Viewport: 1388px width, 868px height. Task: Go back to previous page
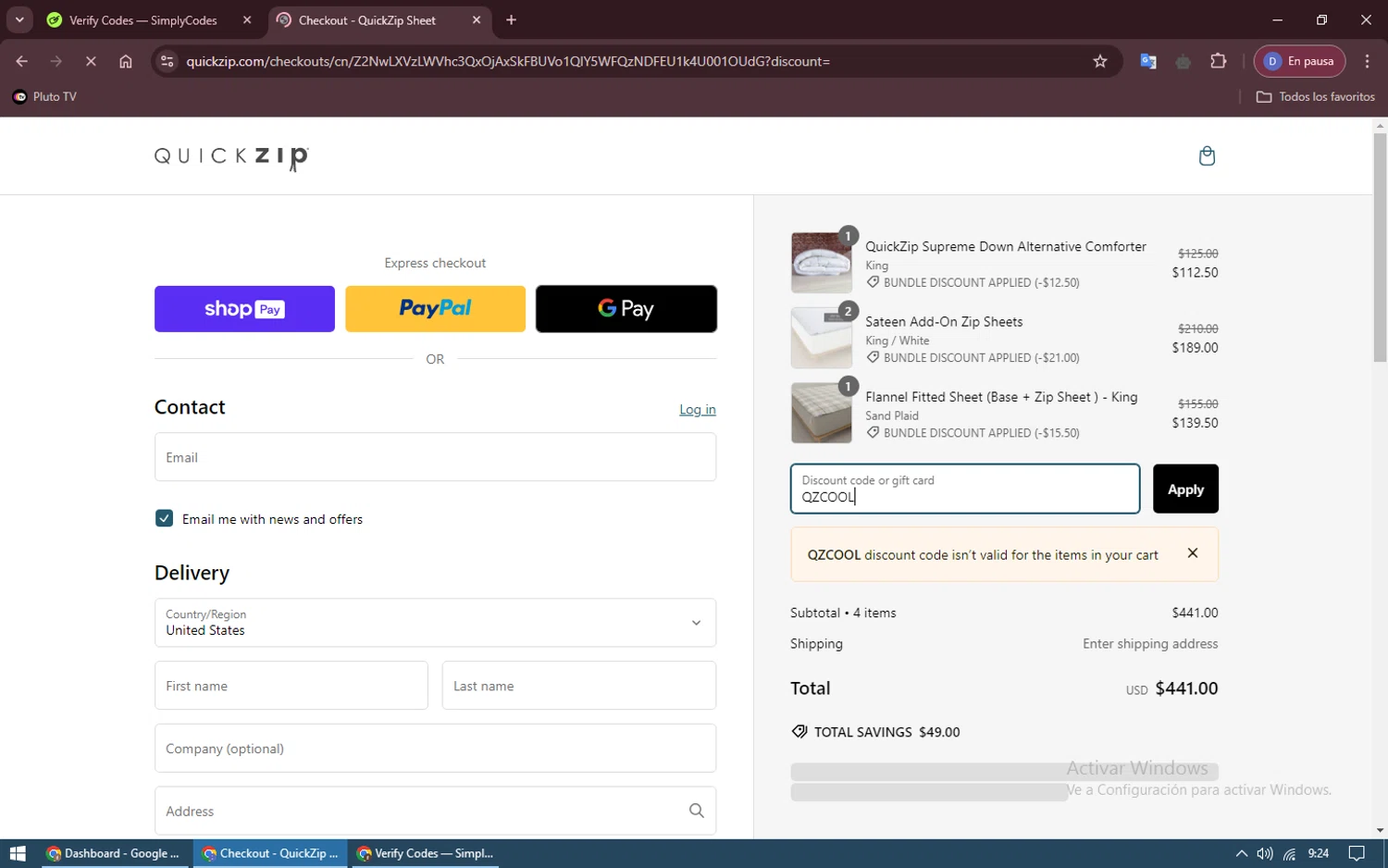tap(22, 61)
